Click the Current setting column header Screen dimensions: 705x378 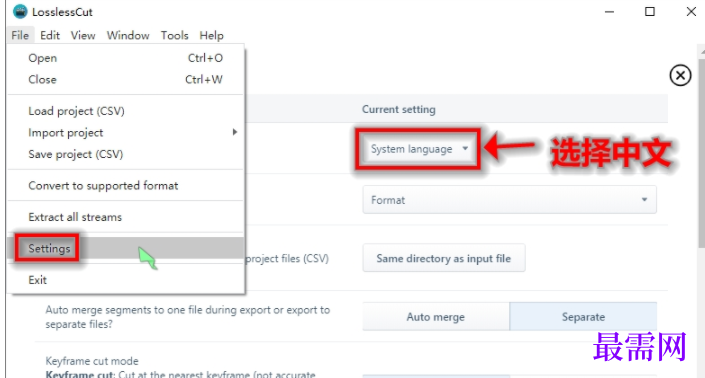pyautogui.click(x=399, y=109)
